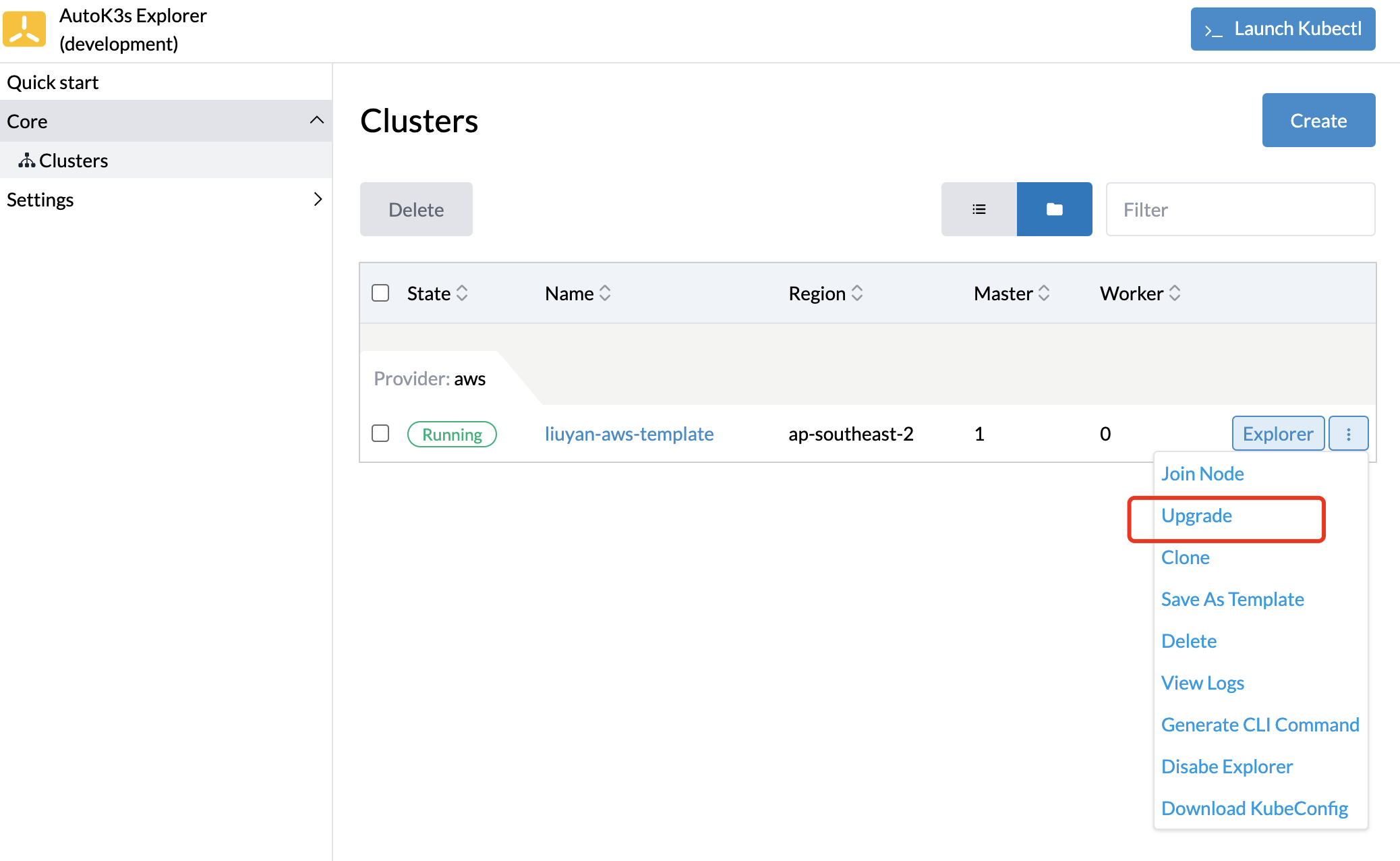Sort clusters using the Name column arrows

click(x=606, y=293)
